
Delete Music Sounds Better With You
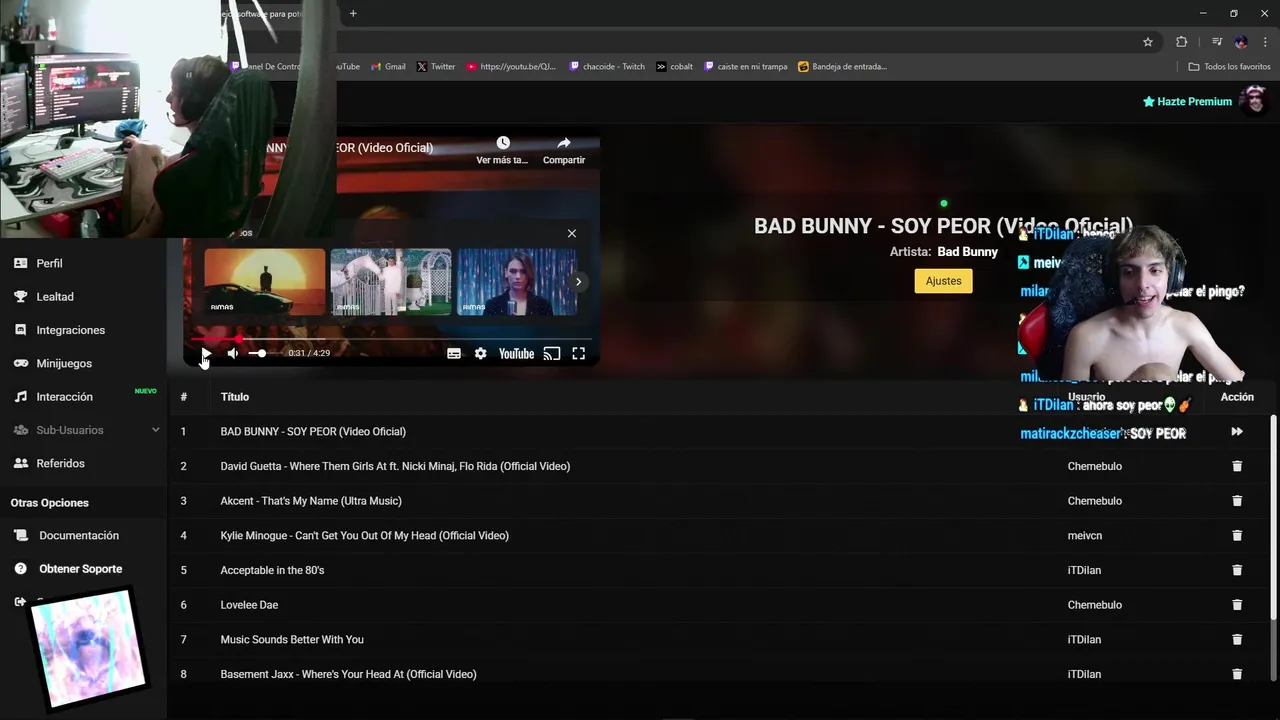(x=1237, y=640)
